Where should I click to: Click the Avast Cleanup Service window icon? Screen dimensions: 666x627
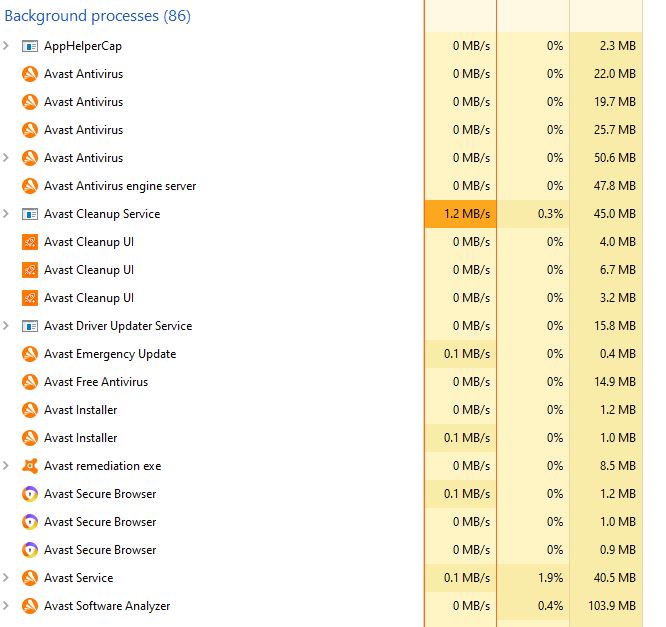click(x=30, y=214)
